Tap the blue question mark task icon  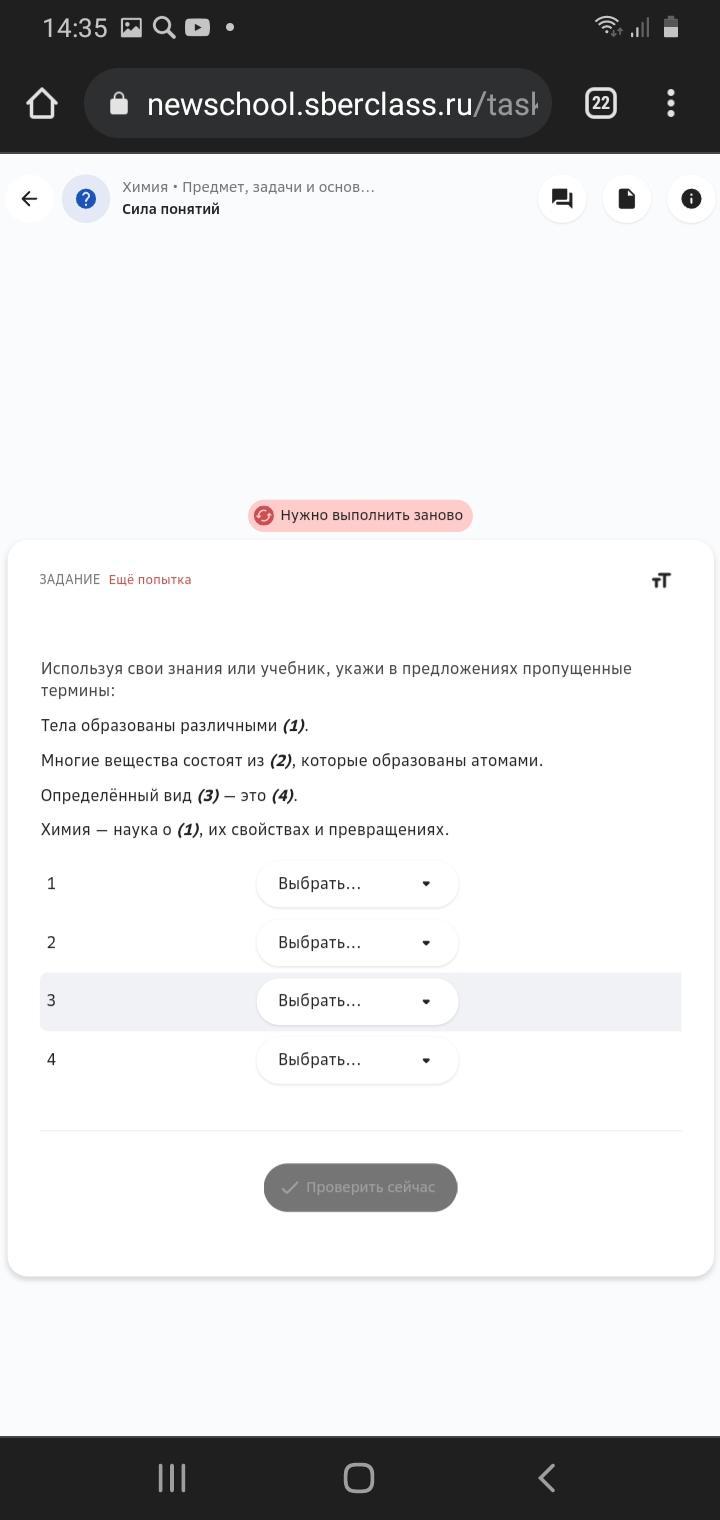pos(86,199)
